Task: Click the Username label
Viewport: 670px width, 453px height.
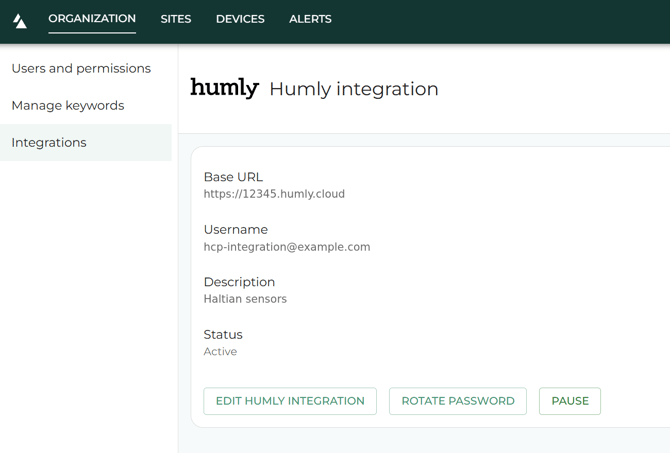Action: pos(236,229)
